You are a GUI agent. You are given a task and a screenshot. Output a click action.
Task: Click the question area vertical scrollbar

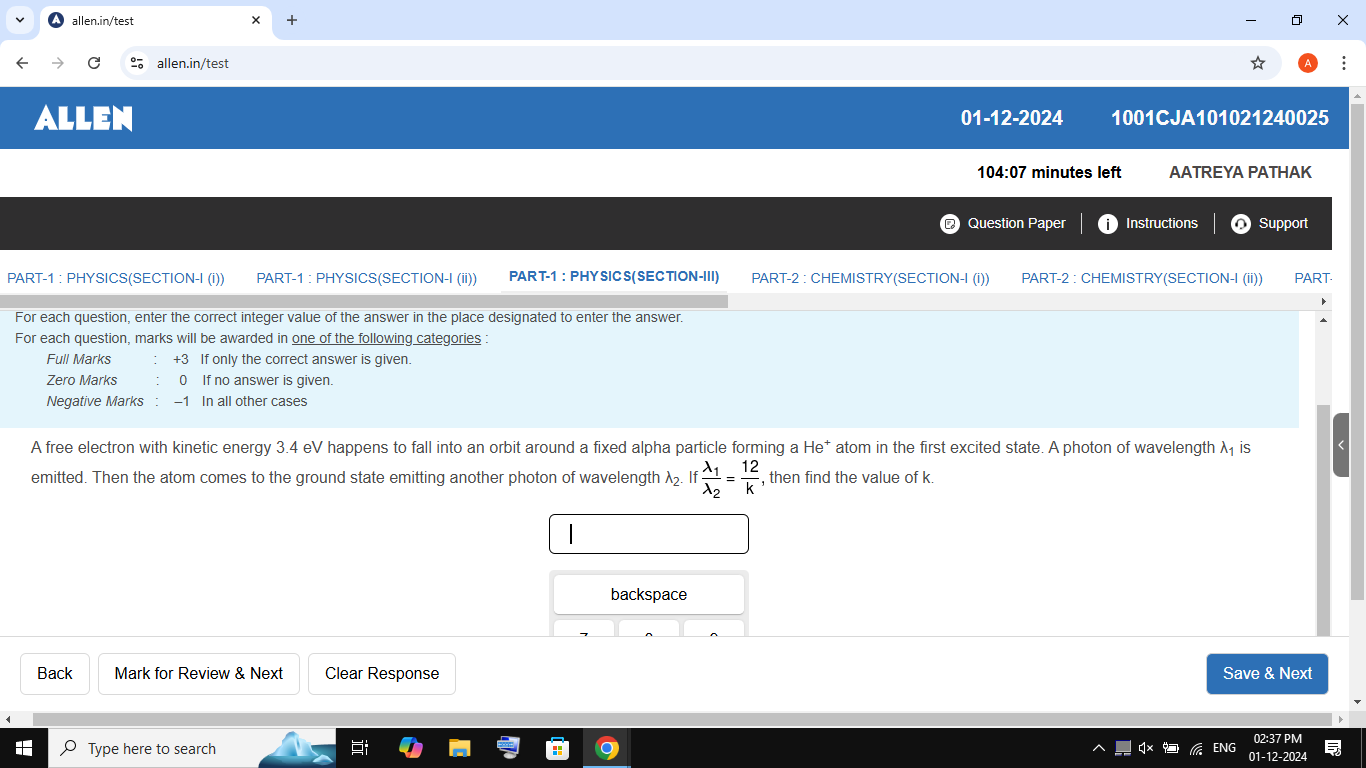pyautogui.click(x=1324, y=520)
